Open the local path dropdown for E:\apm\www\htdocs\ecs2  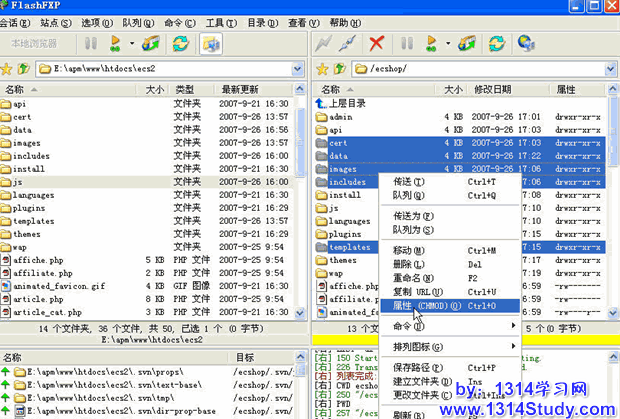tap(299, 69)
